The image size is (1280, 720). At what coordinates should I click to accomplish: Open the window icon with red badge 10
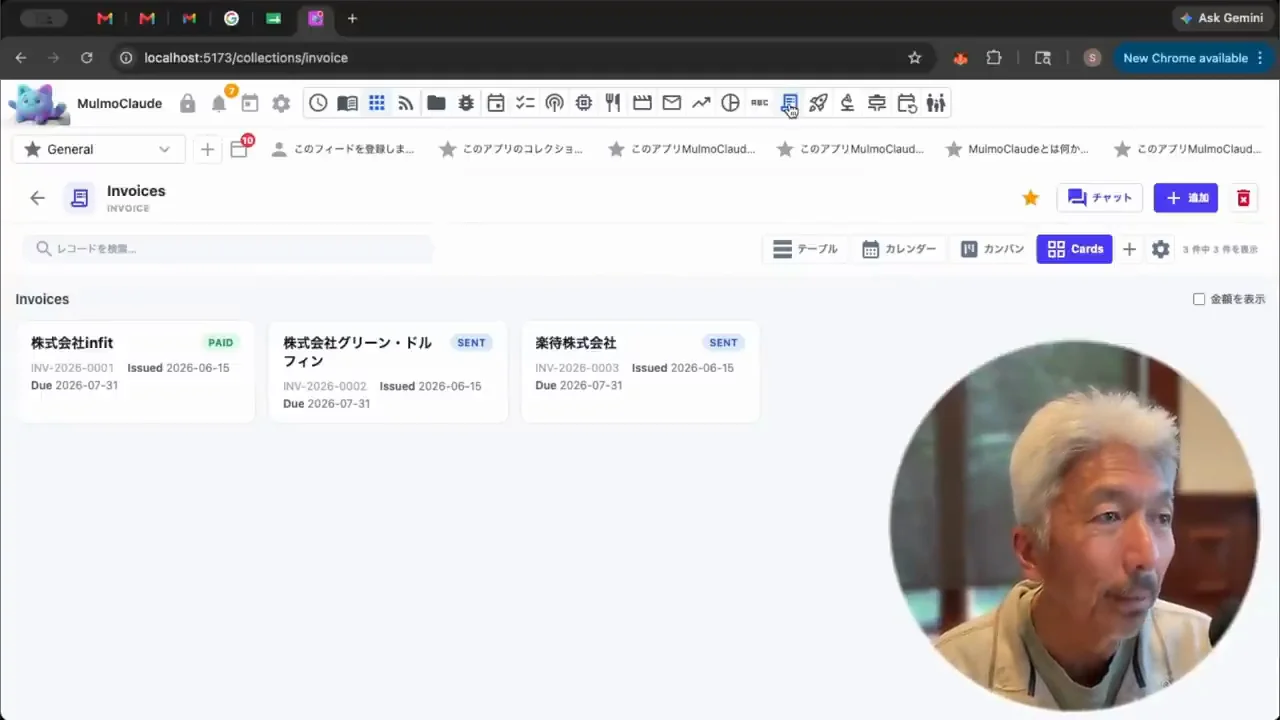[x=239, y=149]
